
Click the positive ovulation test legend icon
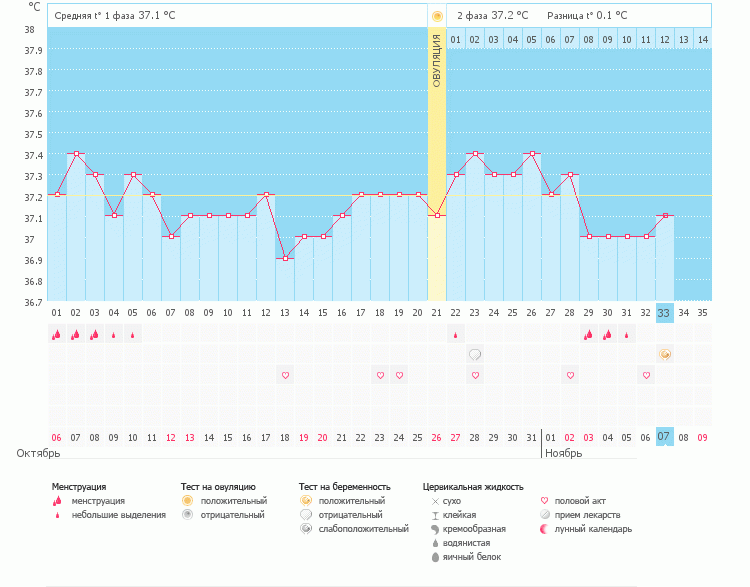click(187, 500)
